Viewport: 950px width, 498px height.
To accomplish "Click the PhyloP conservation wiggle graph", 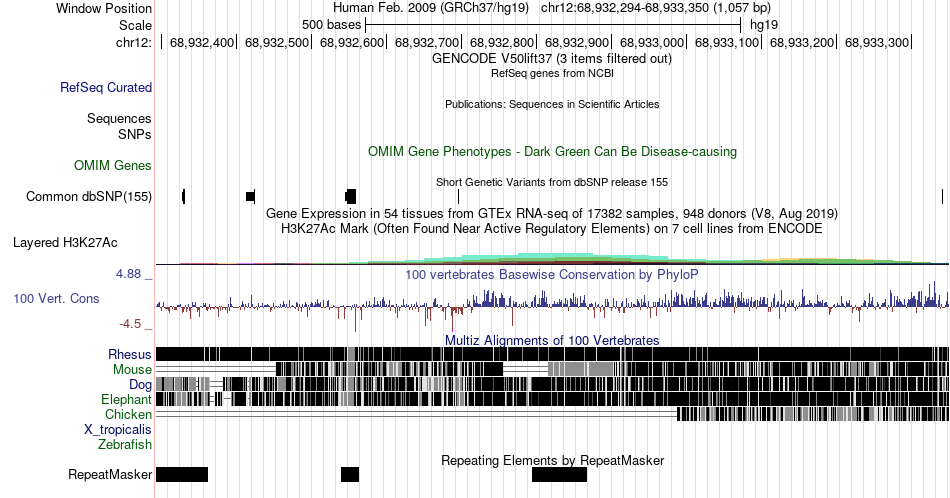I will (553, 306).
